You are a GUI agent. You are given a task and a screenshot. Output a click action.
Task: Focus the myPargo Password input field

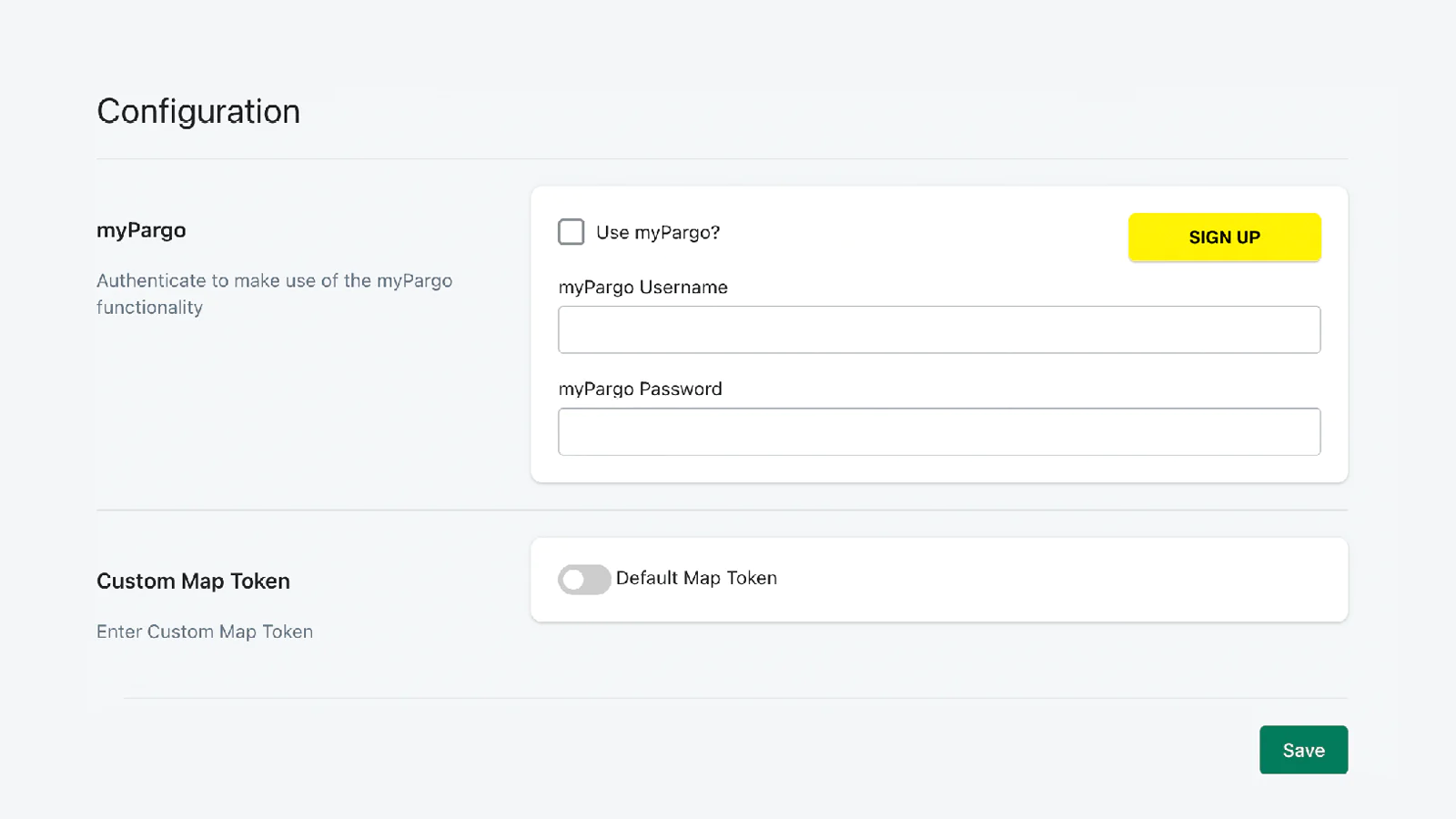[x=939, y=431]
